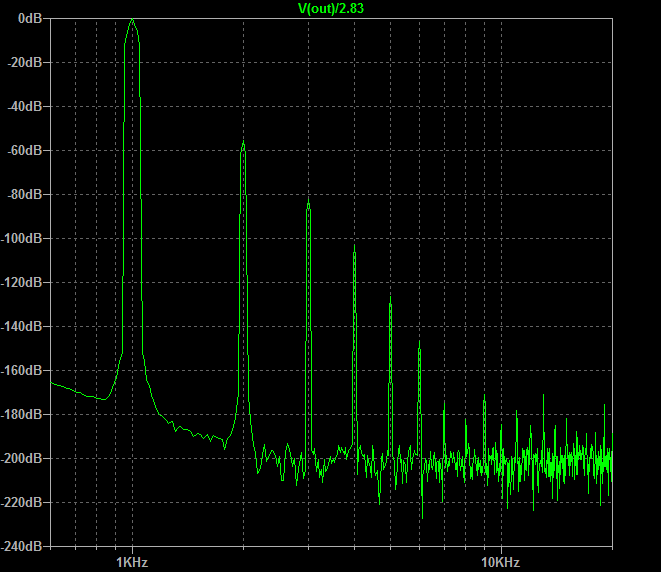The width and height of the screenshot is (661, 572).
Task: Click the -240dB axis label
Action: [21, 546]
